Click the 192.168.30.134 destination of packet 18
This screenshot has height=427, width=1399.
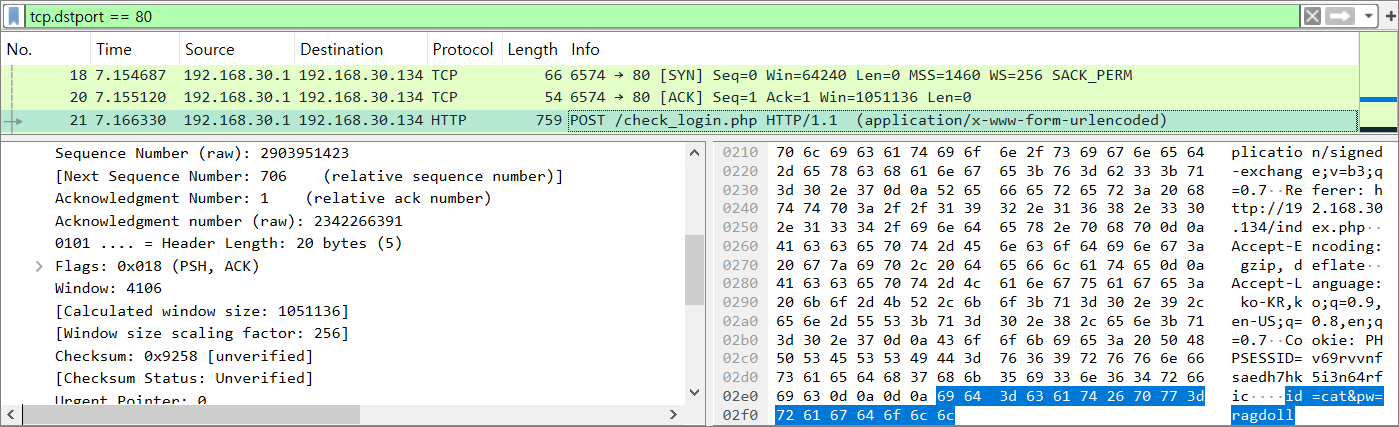[x=361, y=76]
